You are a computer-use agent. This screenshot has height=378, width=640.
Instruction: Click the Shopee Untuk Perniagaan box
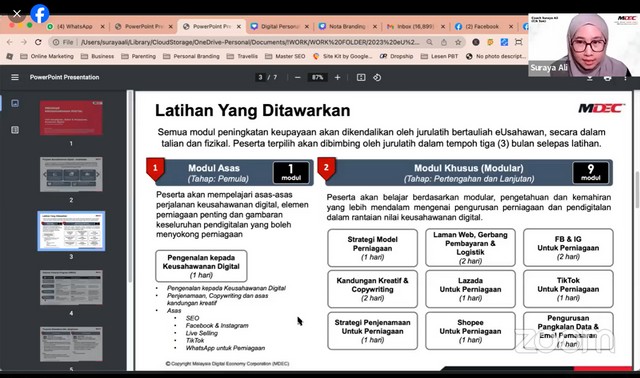point(470,331)
